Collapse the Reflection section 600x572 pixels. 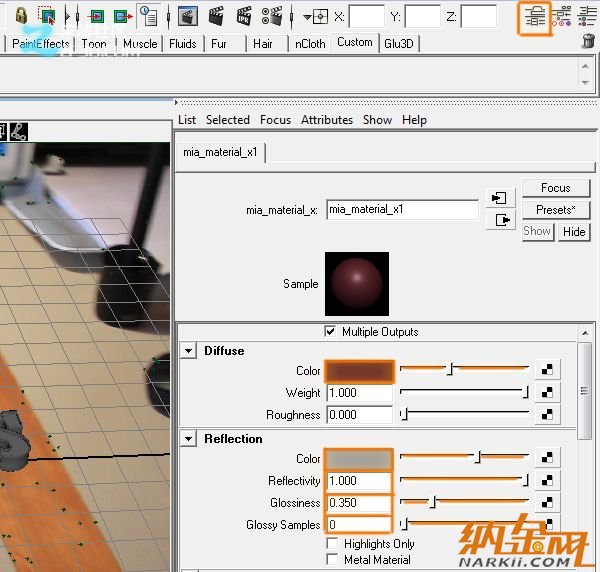coord(188,439)
